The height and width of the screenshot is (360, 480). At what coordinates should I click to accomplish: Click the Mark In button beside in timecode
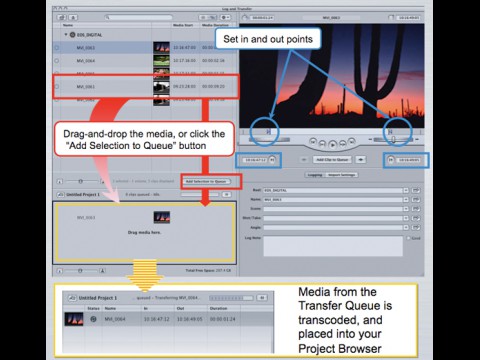pyautogui.click(x=272, y=160)
